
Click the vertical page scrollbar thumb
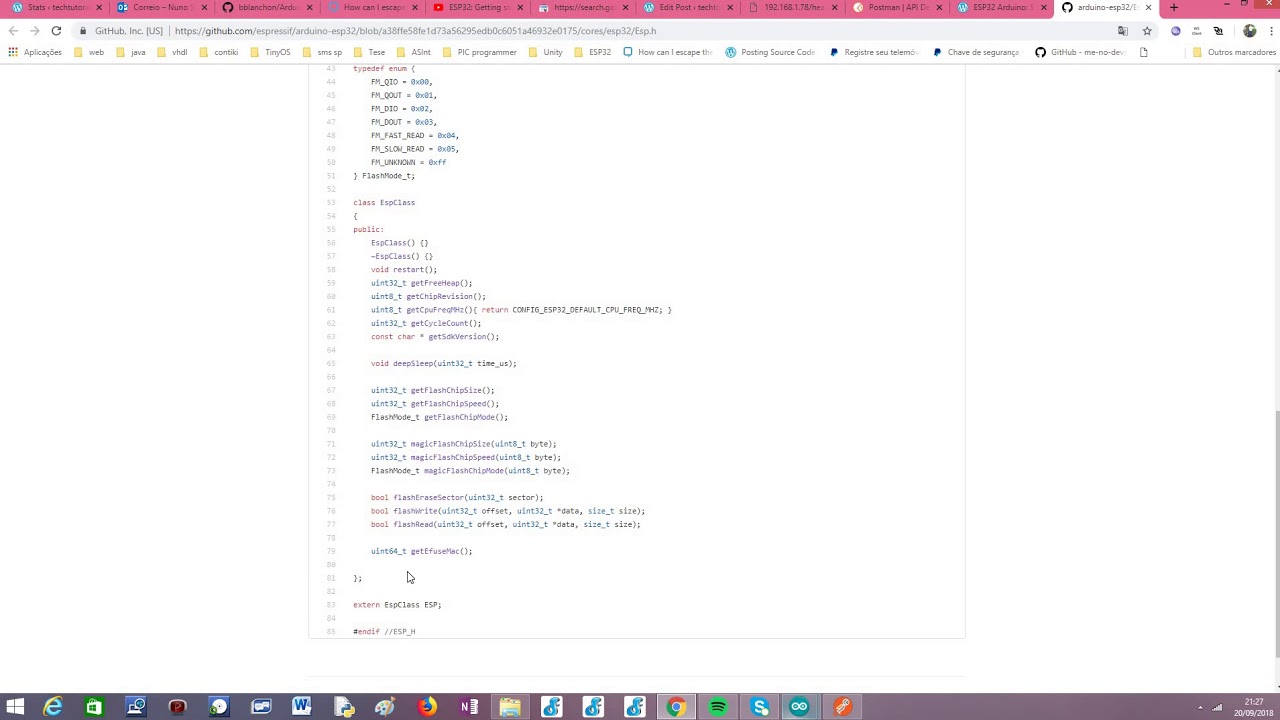tap(1276, 533)
